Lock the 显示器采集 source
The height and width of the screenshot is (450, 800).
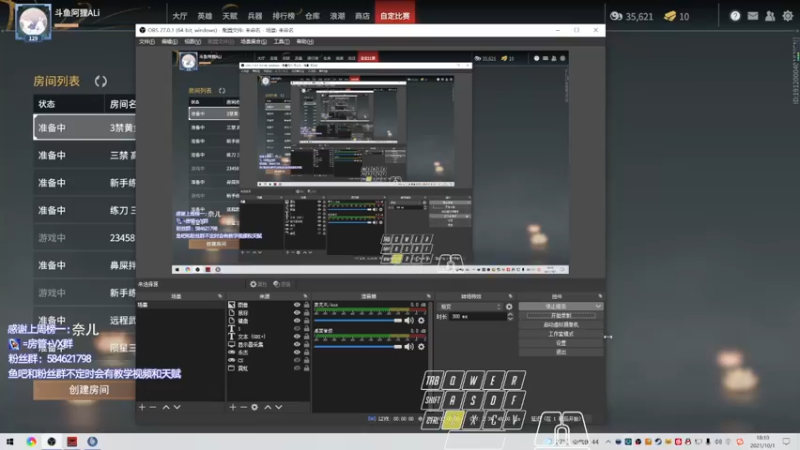click(x=307, y=344)
